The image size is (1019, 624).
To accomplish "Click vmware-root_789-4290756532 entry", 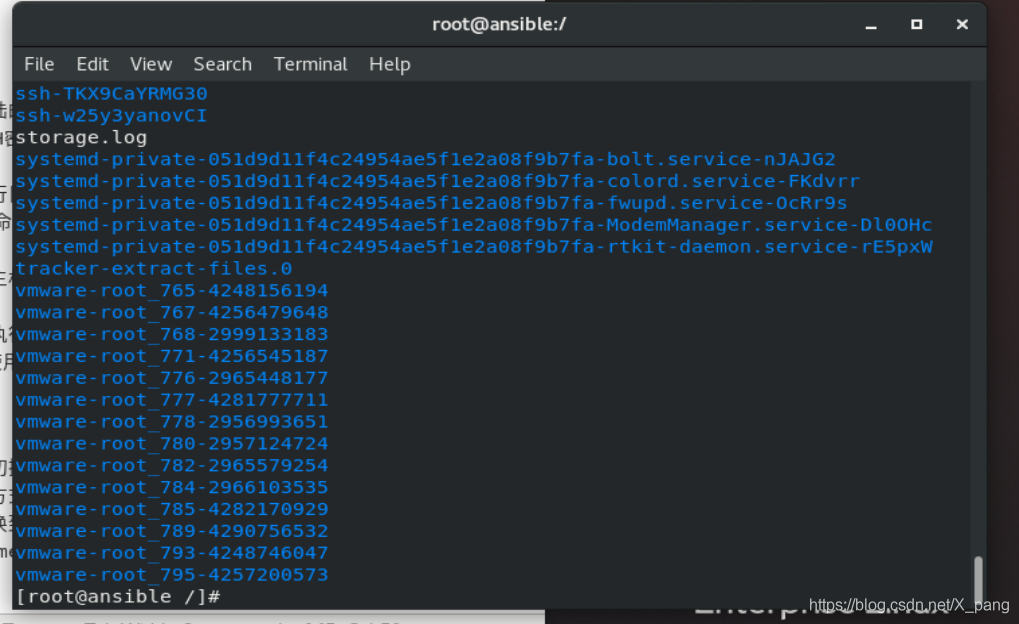I will [x=172, y=532].
